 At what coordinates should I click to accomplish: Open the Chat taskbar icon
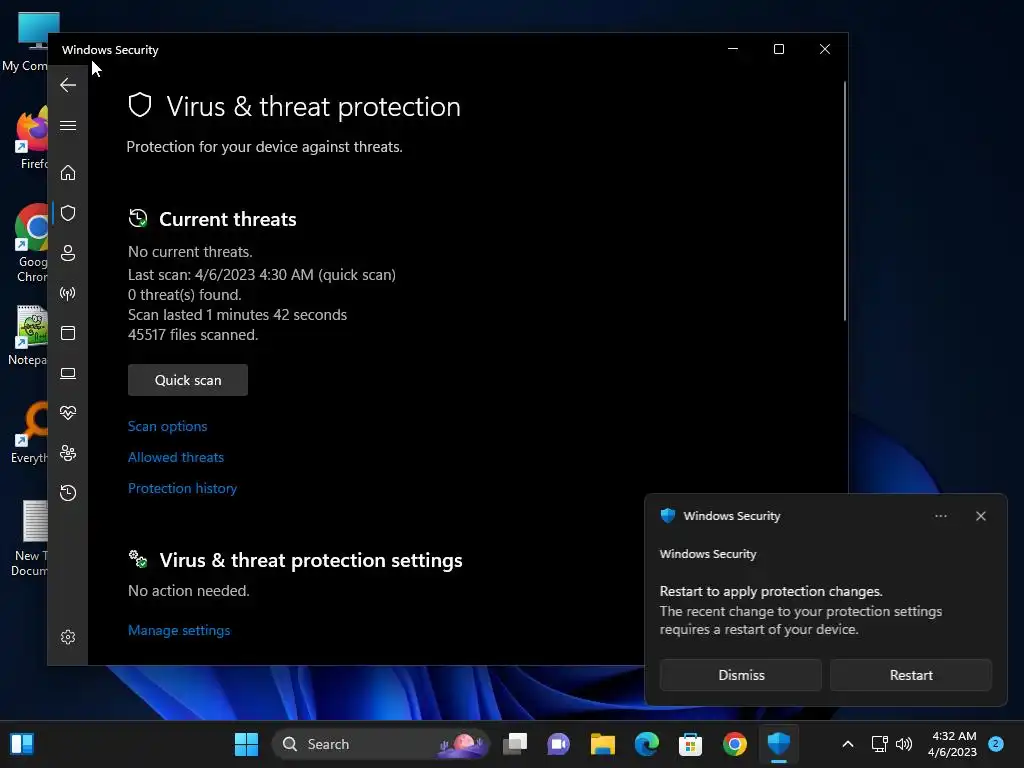pyautogui.click(x=558, y=744)
